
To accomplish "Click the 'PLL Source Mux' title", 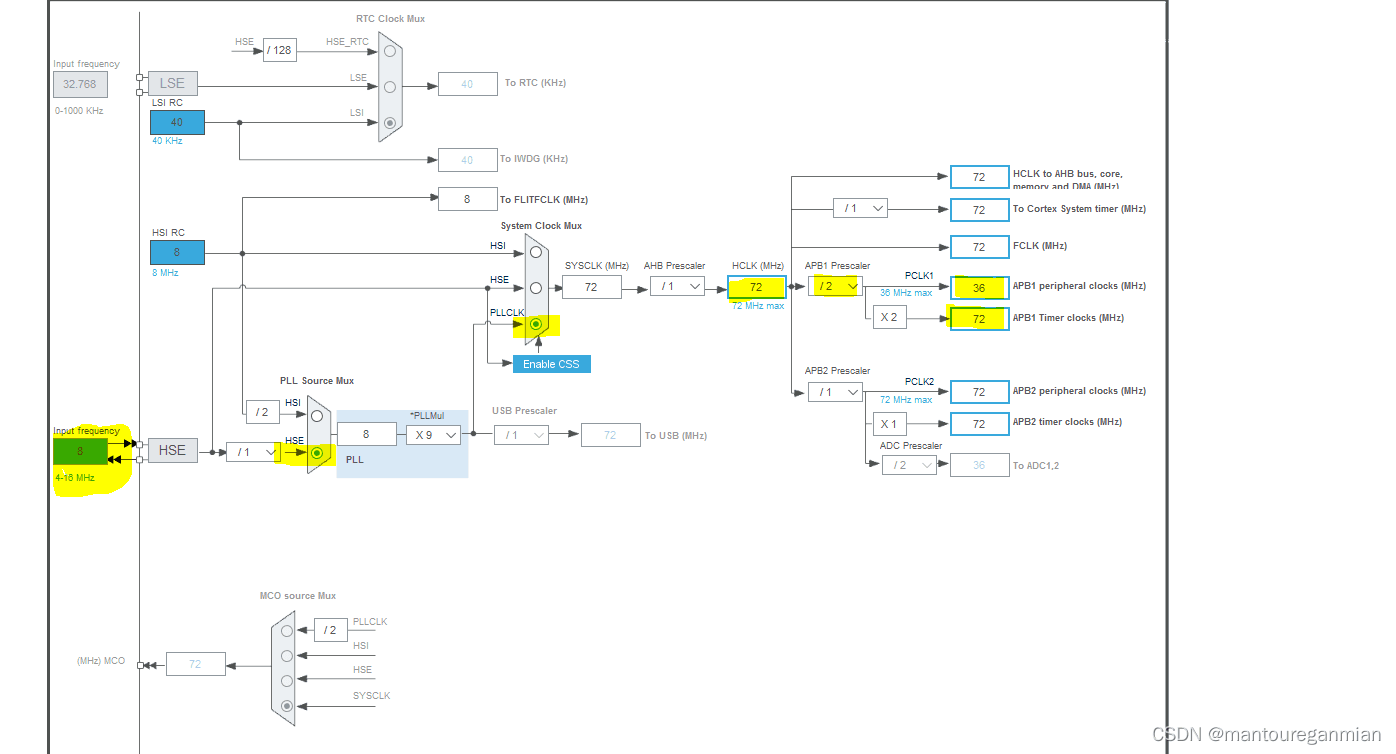I will (x=317, y=381).
